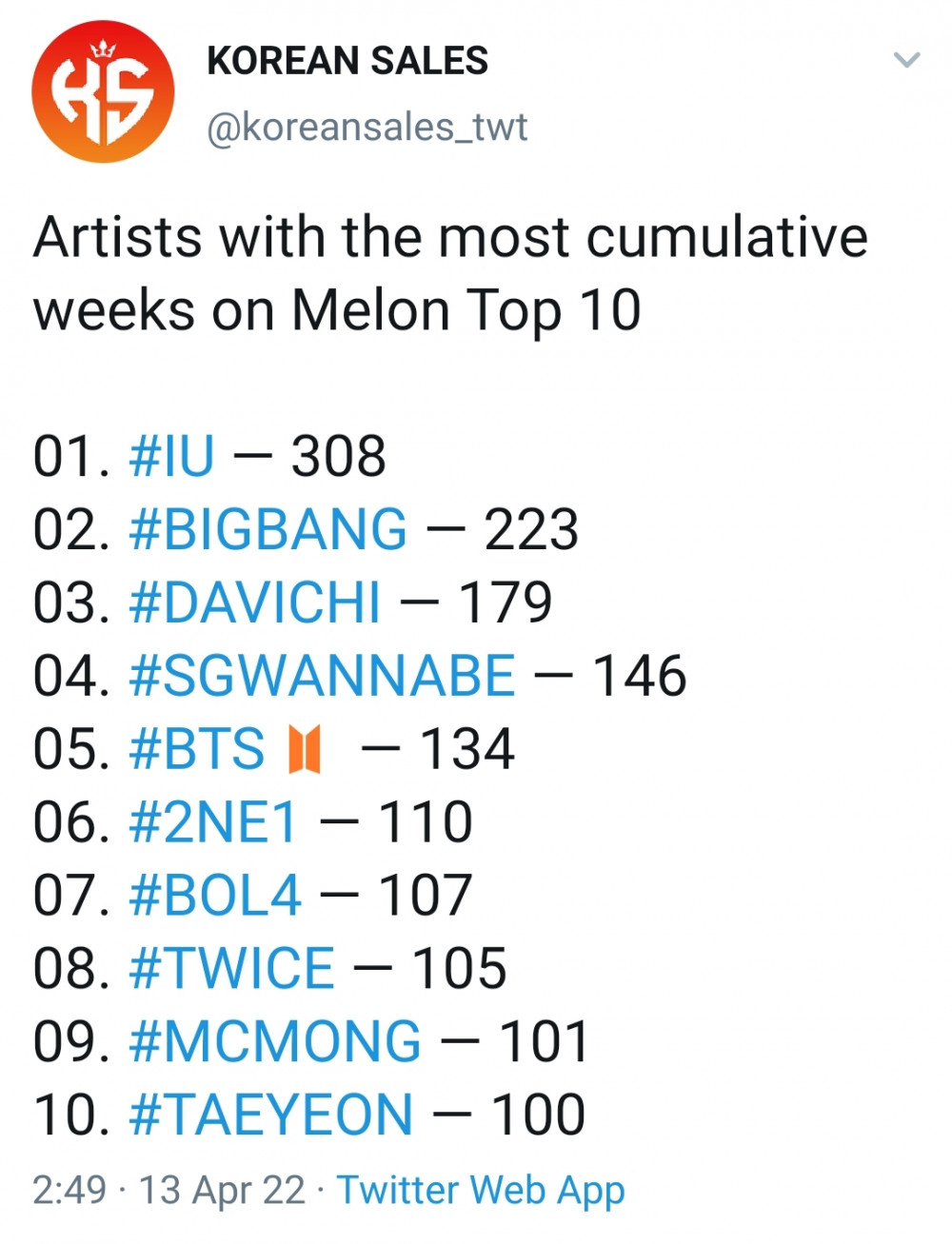Open the Korean Sales profile avatar
The height and width of the screenshot is (1244, 952).
pos(103,92)
